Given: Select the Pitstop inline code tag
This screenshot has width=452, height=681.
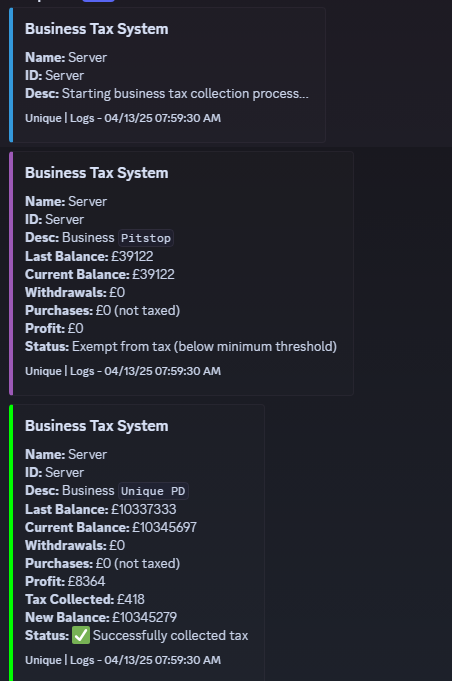Looking at the screenshot, I should [x=146, y=238].
